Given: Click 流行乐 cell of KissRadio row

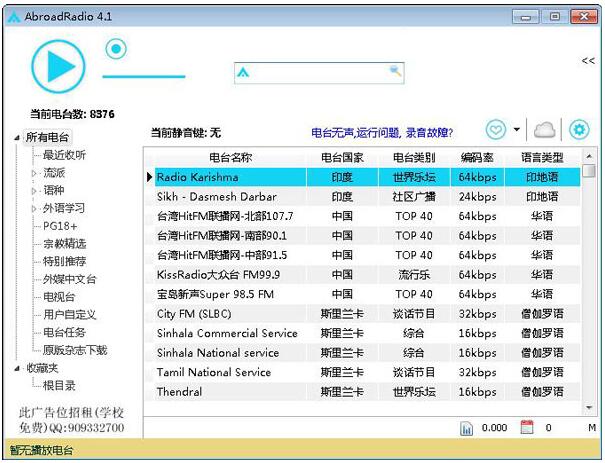Looking at the screenshot, I should pyautogui.click(x=414, y=275).
